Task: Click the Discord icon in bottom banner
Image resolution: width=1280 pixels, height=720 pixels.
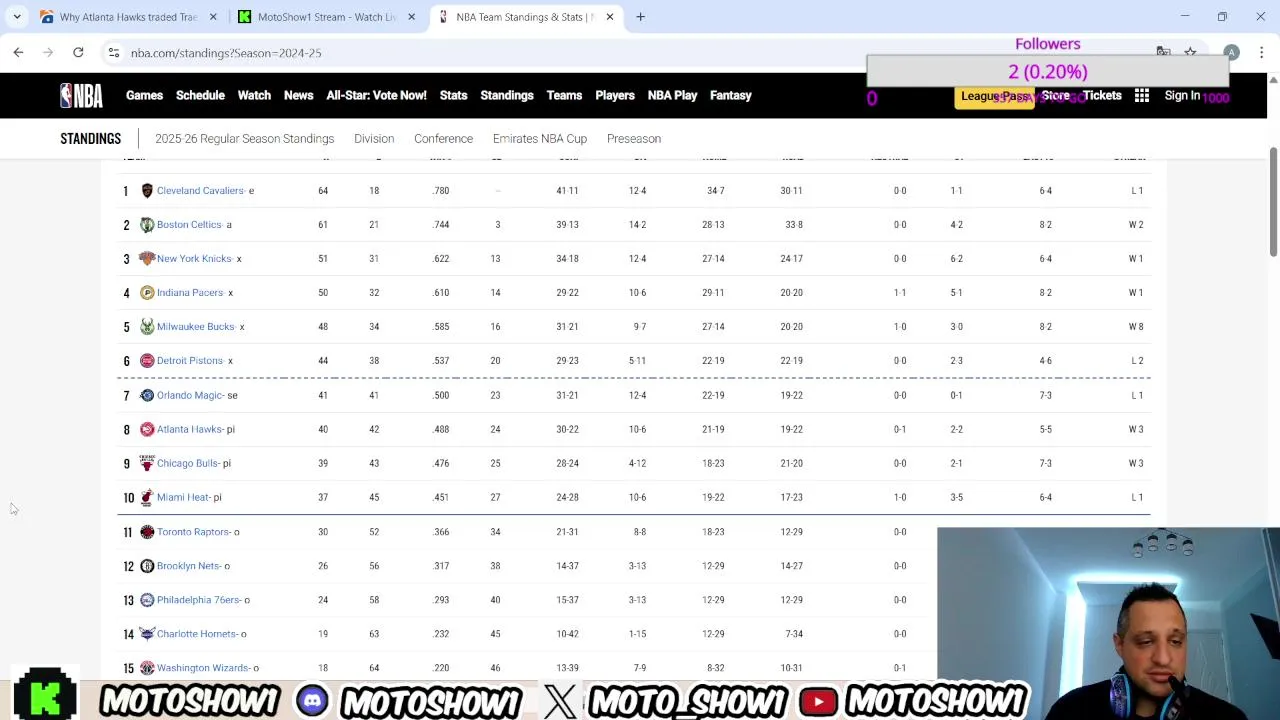Action: 312,701
